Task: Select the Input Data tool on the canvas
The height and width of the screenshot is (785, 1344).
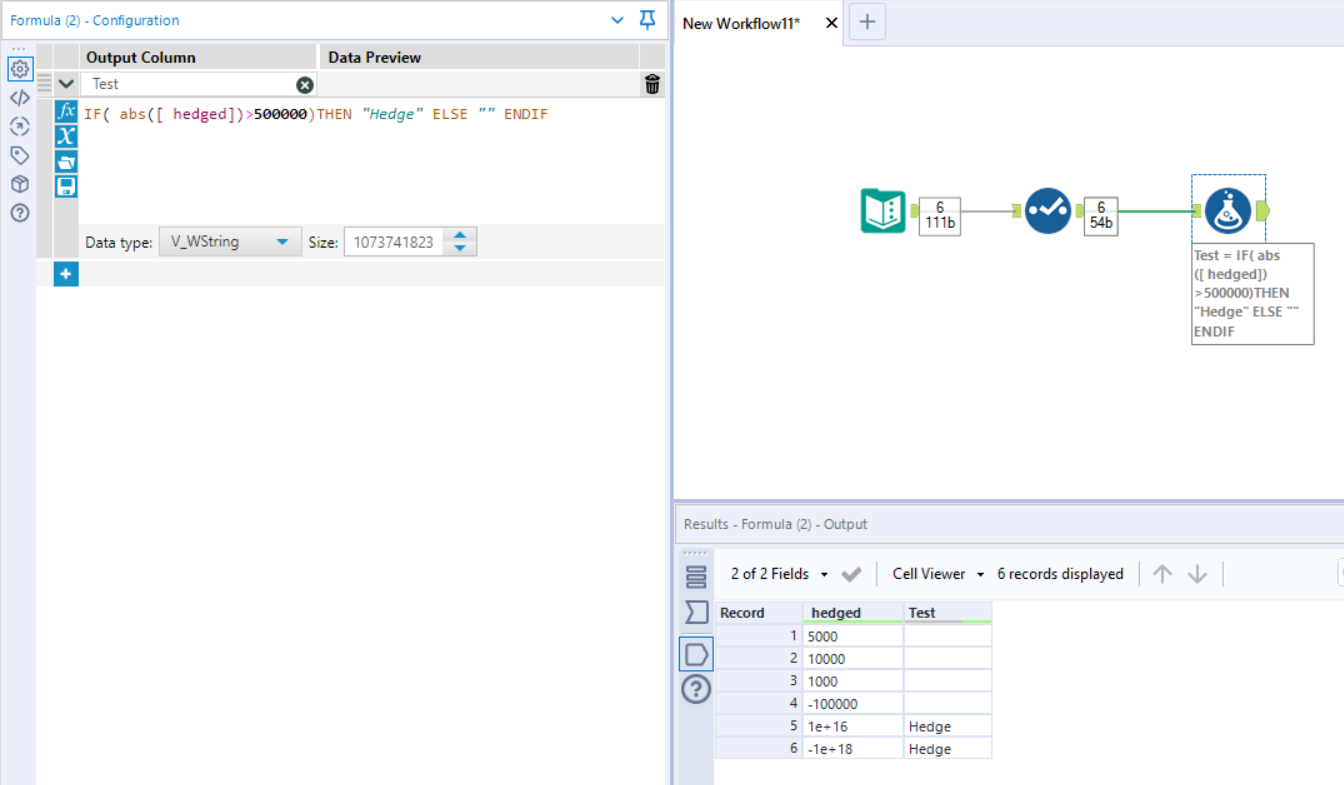Action: 884,211
